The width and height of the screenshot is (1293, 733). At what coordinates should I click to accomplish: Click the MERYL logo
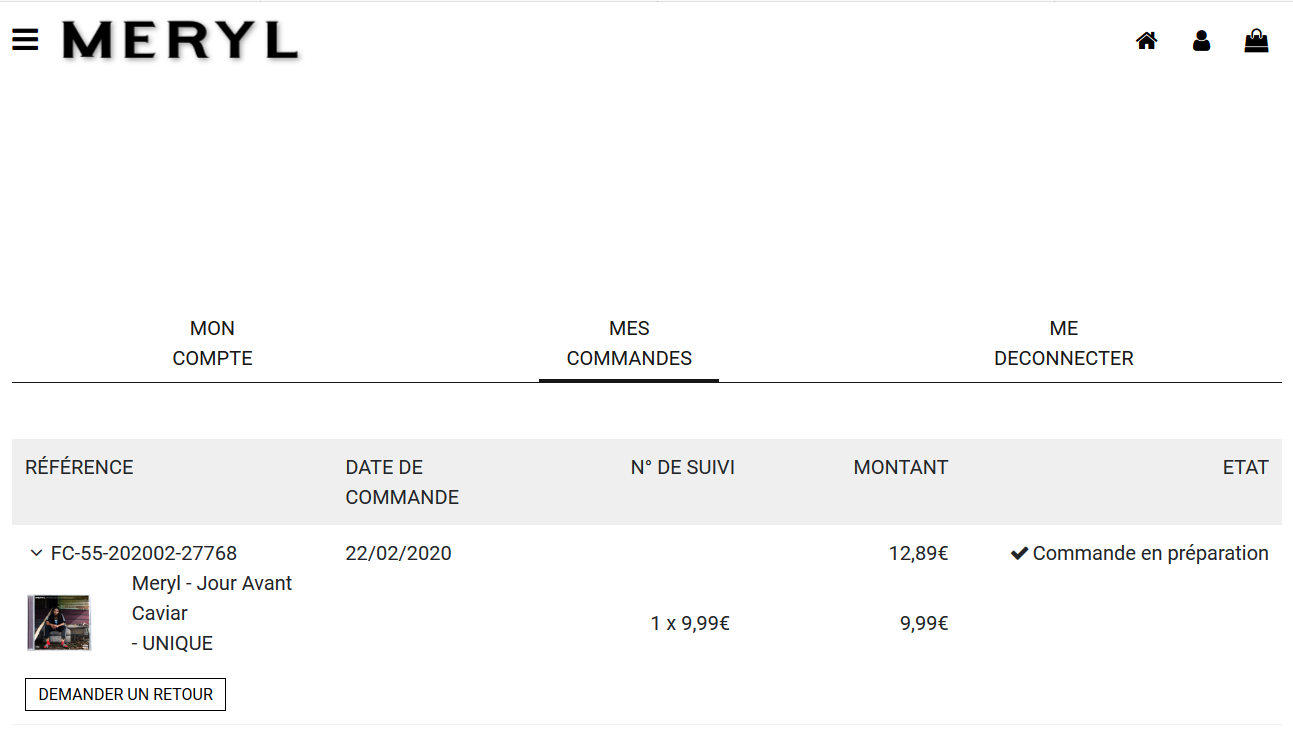[180, 41]
